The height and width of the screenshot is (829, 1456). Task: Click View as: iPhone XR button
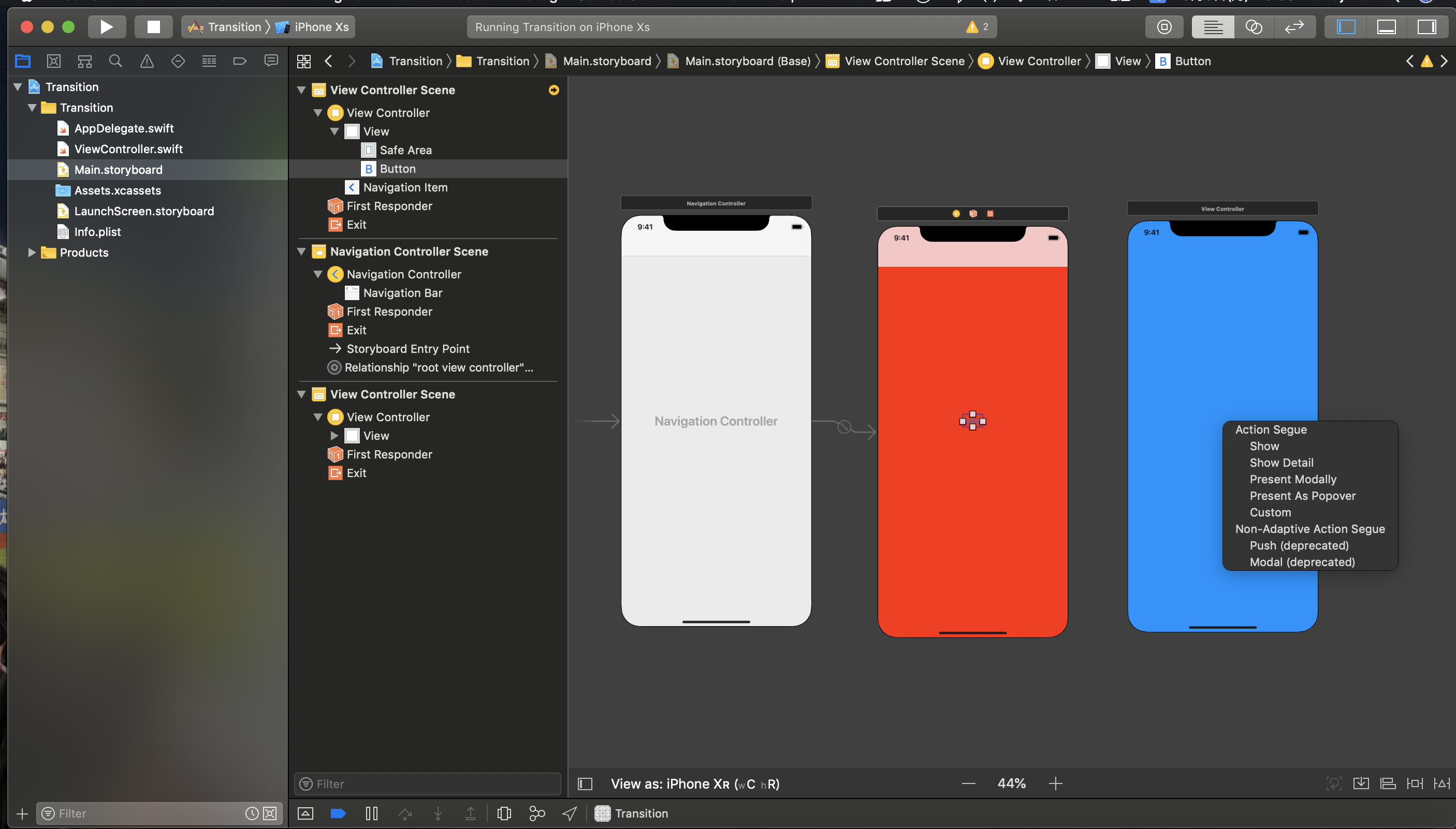(x=694, y=784)
